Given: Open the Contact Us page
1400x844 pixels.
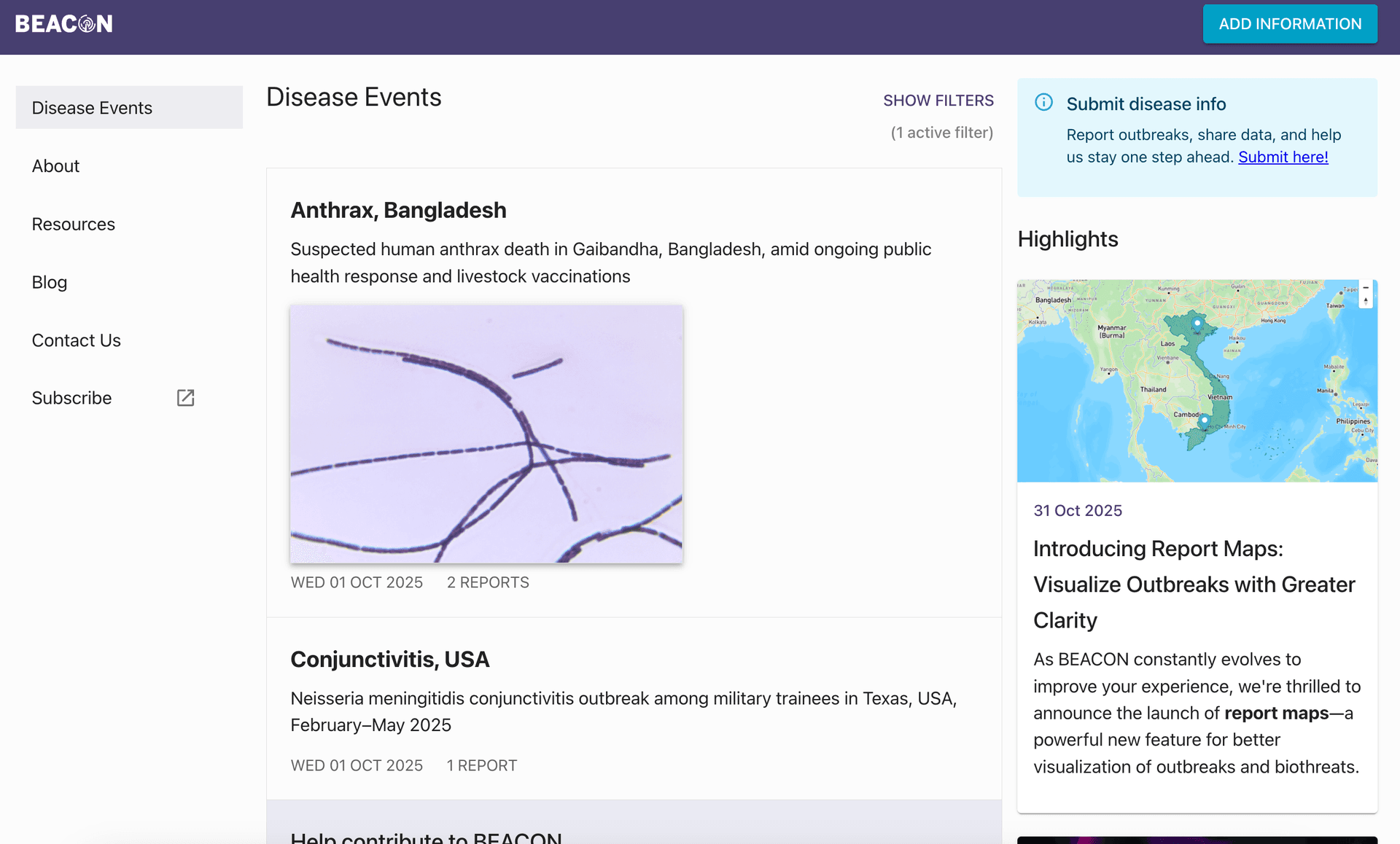Looking at the screenshot, I should click(77, 340).
